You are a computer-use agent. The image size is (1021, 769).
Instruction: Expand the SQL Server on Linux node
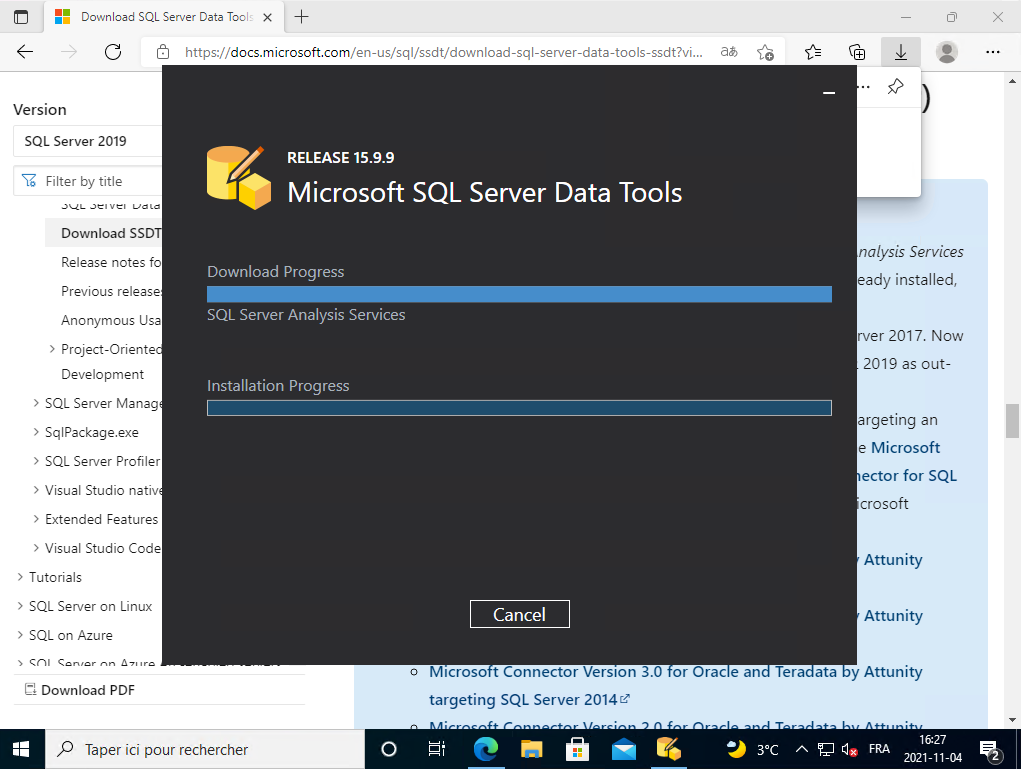pyautogui.click(x=21, y=606)
